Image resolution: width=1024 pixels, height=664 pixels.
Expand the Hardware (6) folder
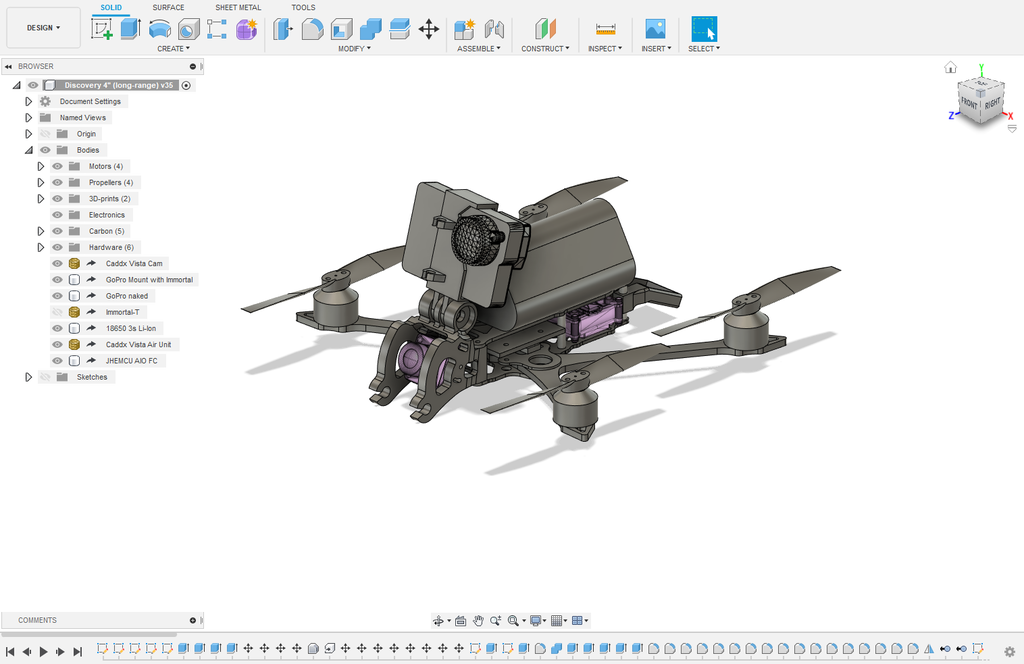40,247
